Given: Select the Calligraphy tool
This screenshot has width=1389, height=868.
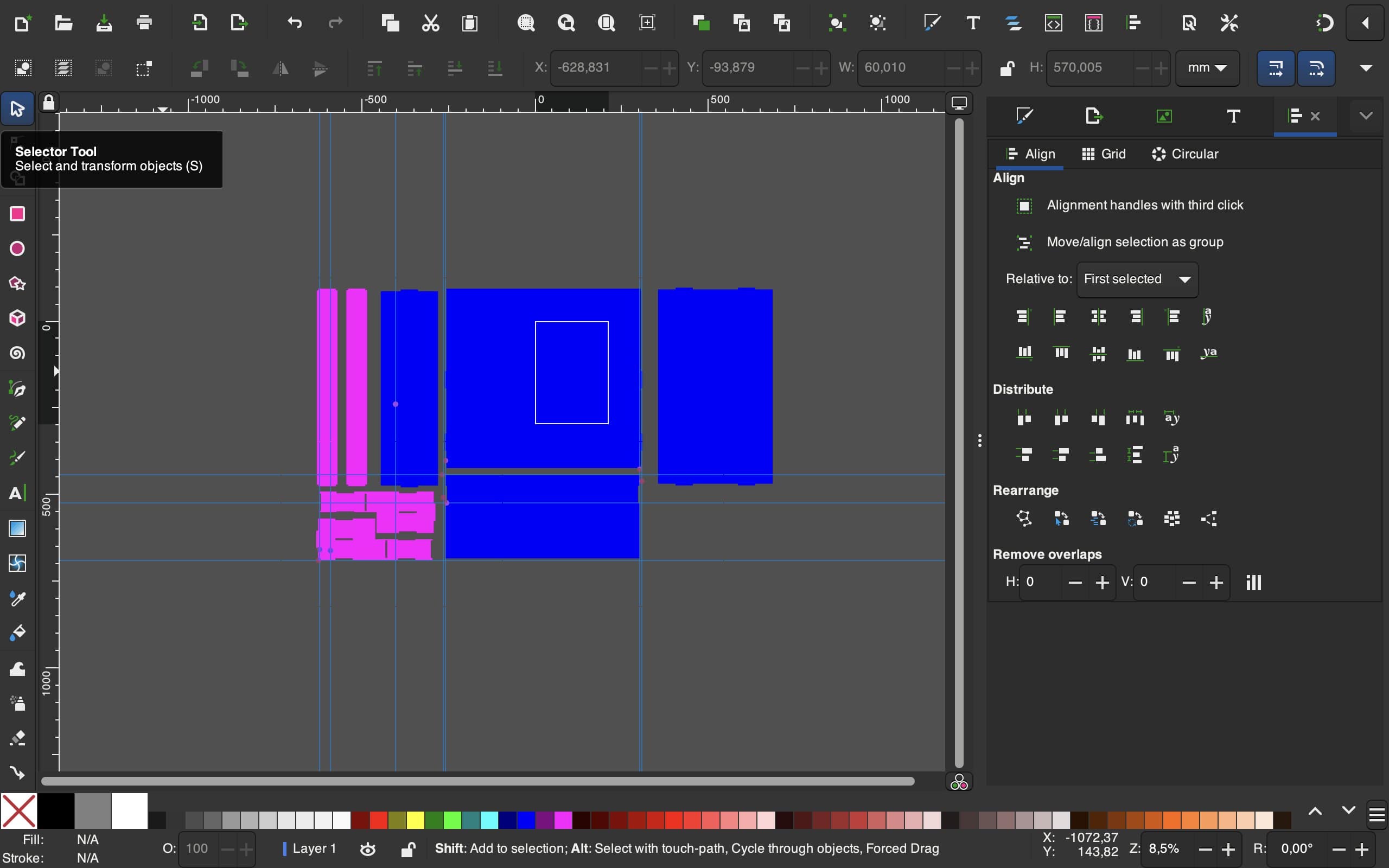Looking at the screenshot, I should click(17, 458).
